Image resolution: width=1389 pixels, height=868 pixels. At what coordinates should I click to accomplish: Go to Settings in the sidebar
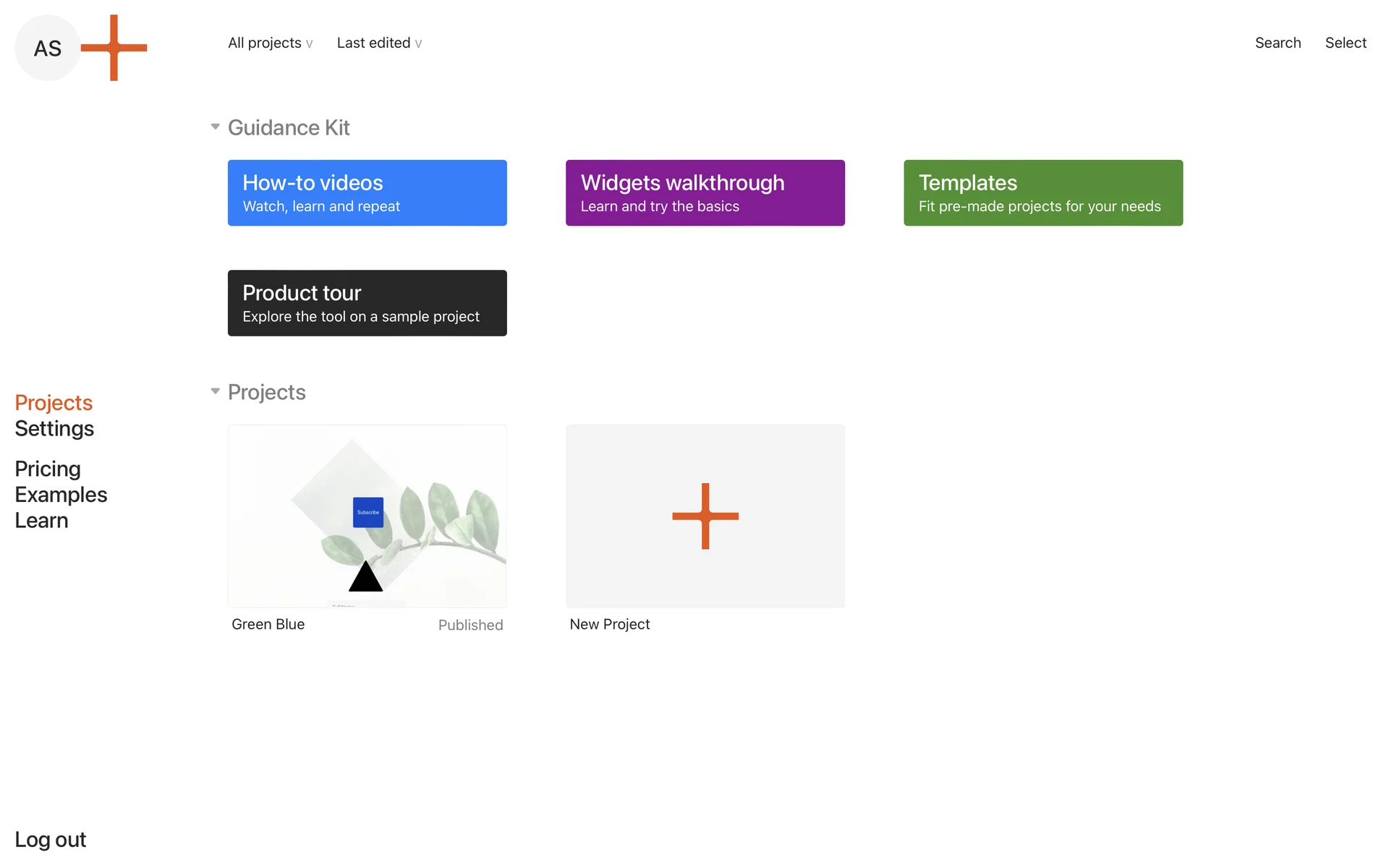(54, 428)
